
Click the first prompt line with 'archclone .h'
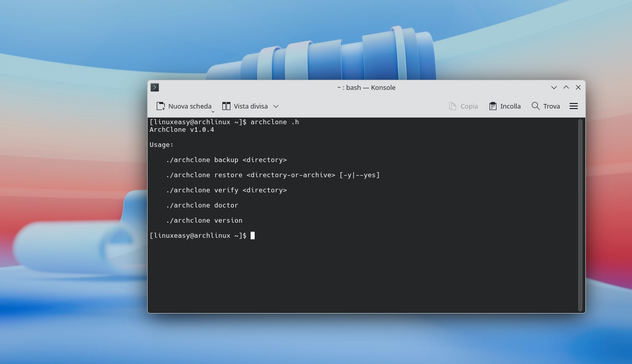(x=224, y=122)
